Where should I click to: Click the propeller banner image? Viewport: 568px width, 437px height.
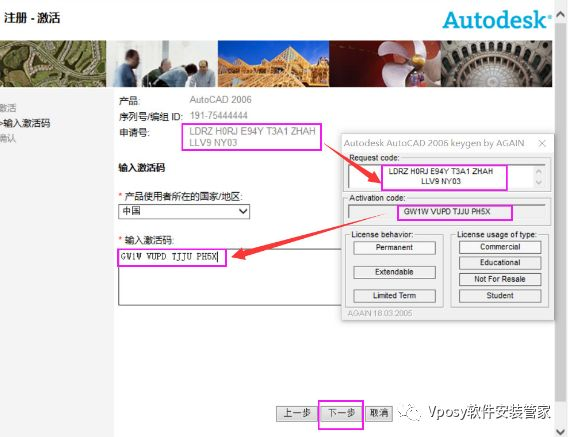[385, 63]
